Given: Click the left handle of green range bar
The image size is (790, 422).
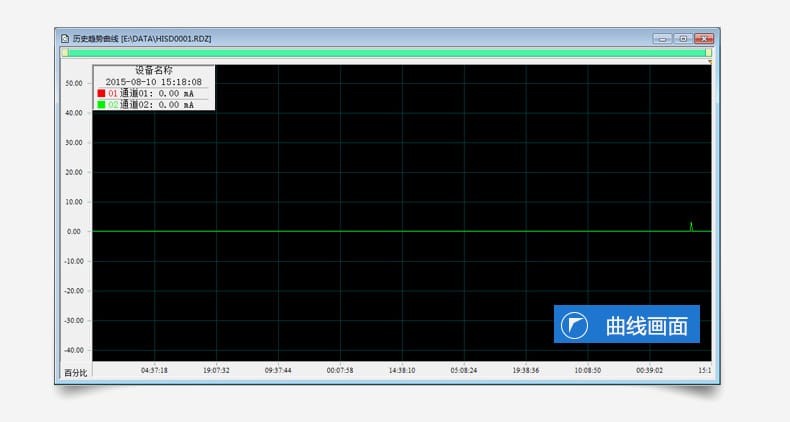Looking at the screenshot, I should tap(63, 52).
